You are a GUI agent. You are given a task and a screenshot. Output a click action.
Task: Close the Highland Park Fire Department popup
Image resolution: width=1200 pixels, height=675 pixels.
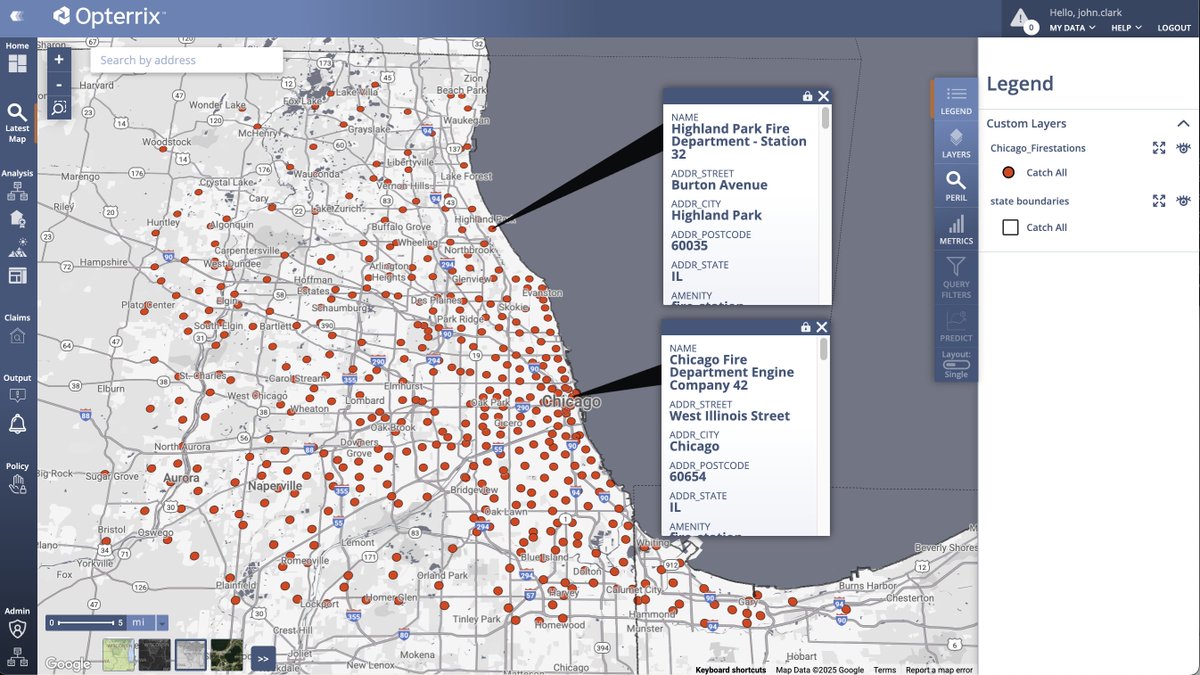click(x=823, y=96)
